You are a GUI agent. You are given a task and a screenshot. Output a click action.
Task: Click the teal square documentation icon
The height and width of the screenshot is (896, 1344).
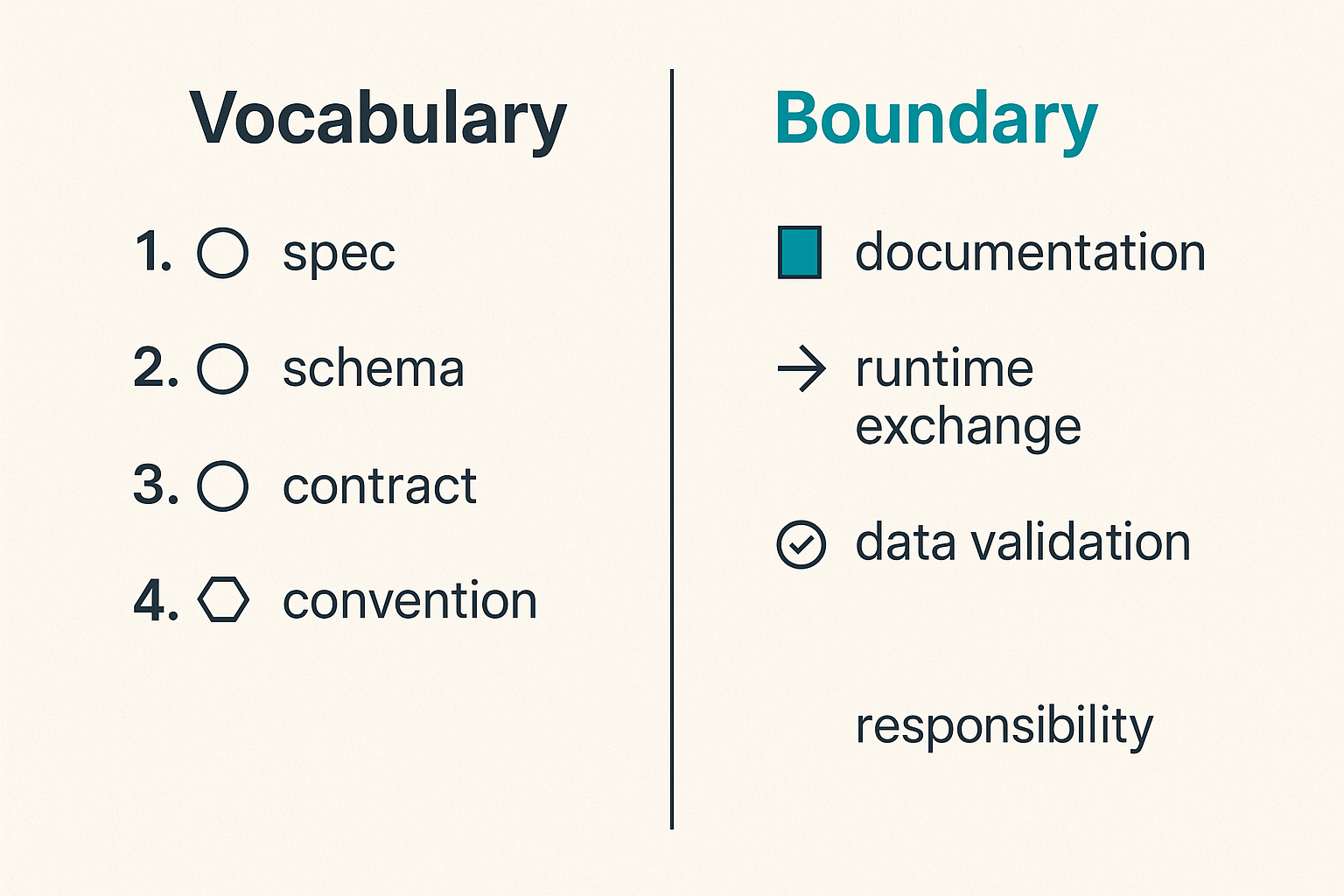tap(800, 253)
